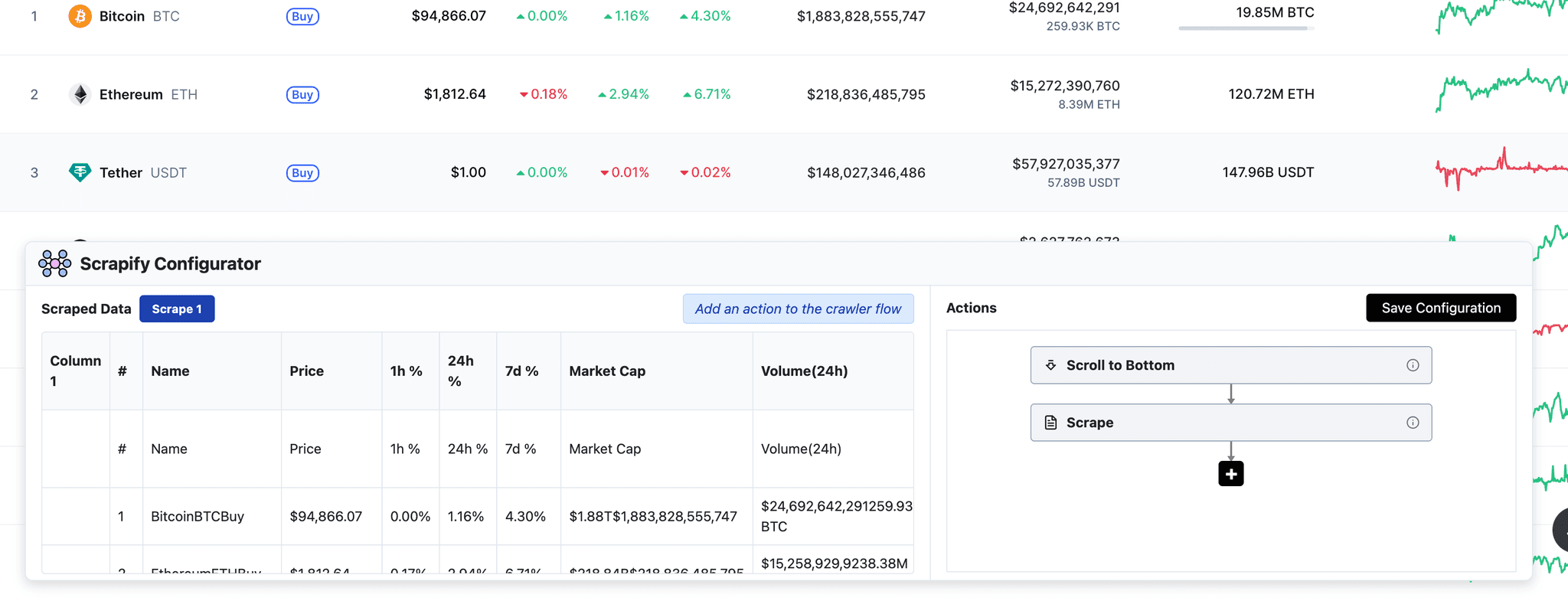1568x601 pixels.
Task: Select the Scroll to Bottom action step
Action: click(1231, 365)
